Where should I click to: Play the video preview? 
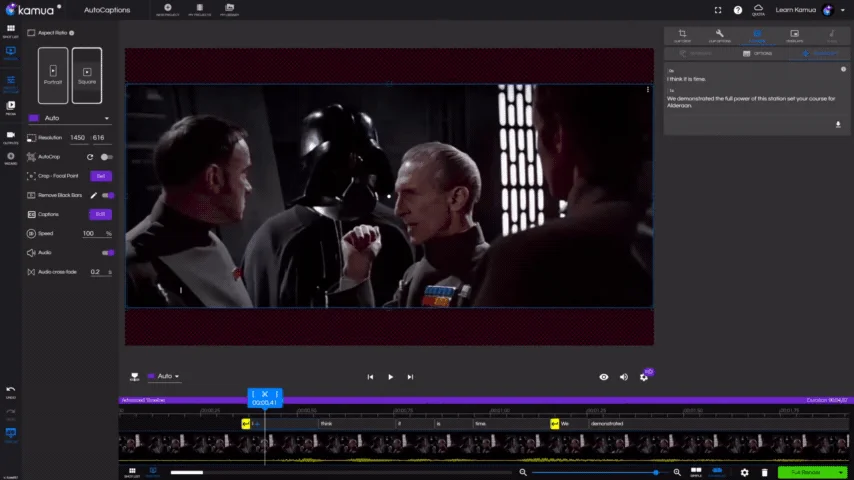tap(391, 377)
